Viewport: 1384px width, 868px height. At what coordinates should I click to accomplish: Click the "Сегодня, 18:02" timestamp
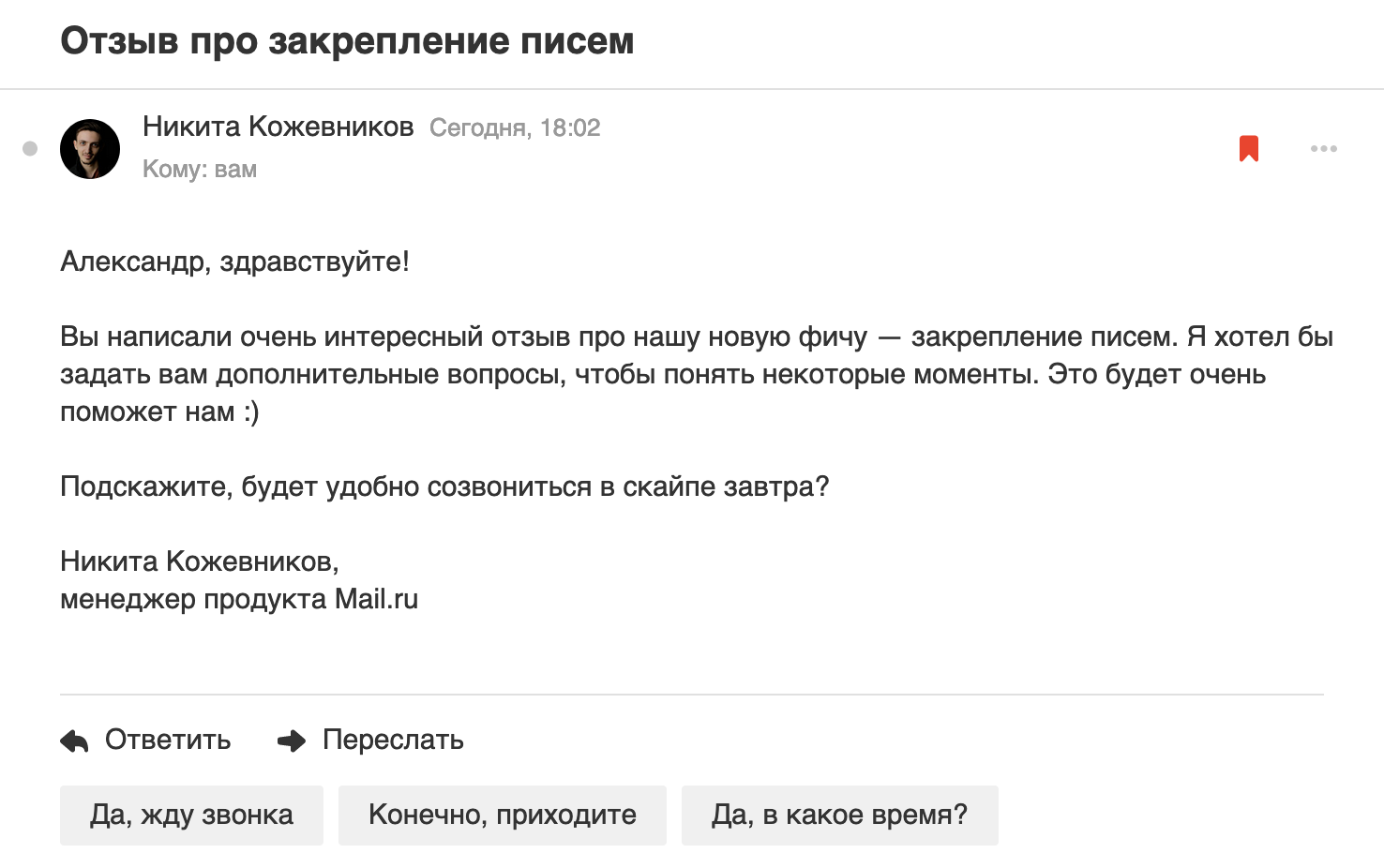tap(515, 128)
